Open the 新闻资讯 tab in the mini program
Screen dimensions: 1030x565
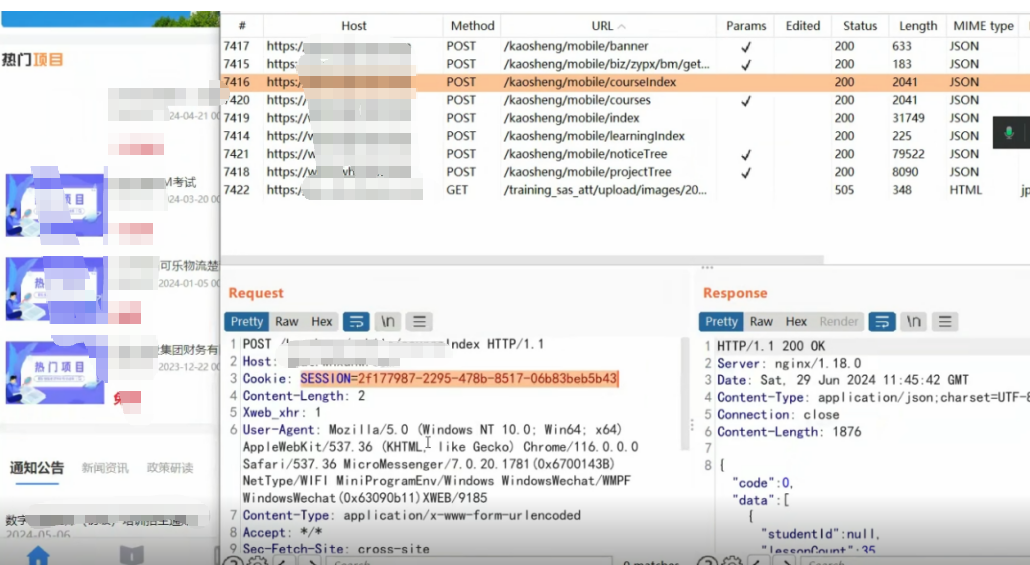point(104,468)
